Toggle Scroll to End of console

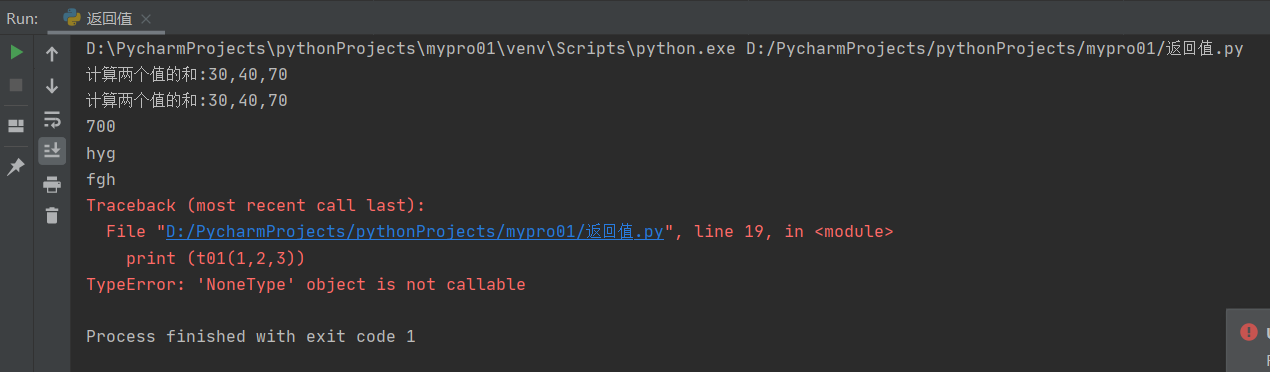(x=52, y=151)
